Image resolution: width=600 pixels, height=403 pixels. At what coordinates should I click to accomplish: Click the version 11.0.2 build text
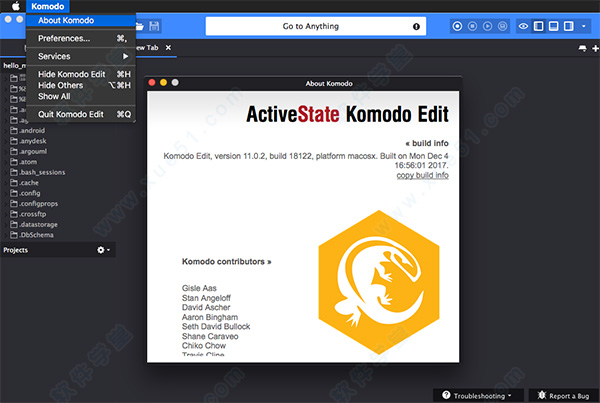click(306, 161)
